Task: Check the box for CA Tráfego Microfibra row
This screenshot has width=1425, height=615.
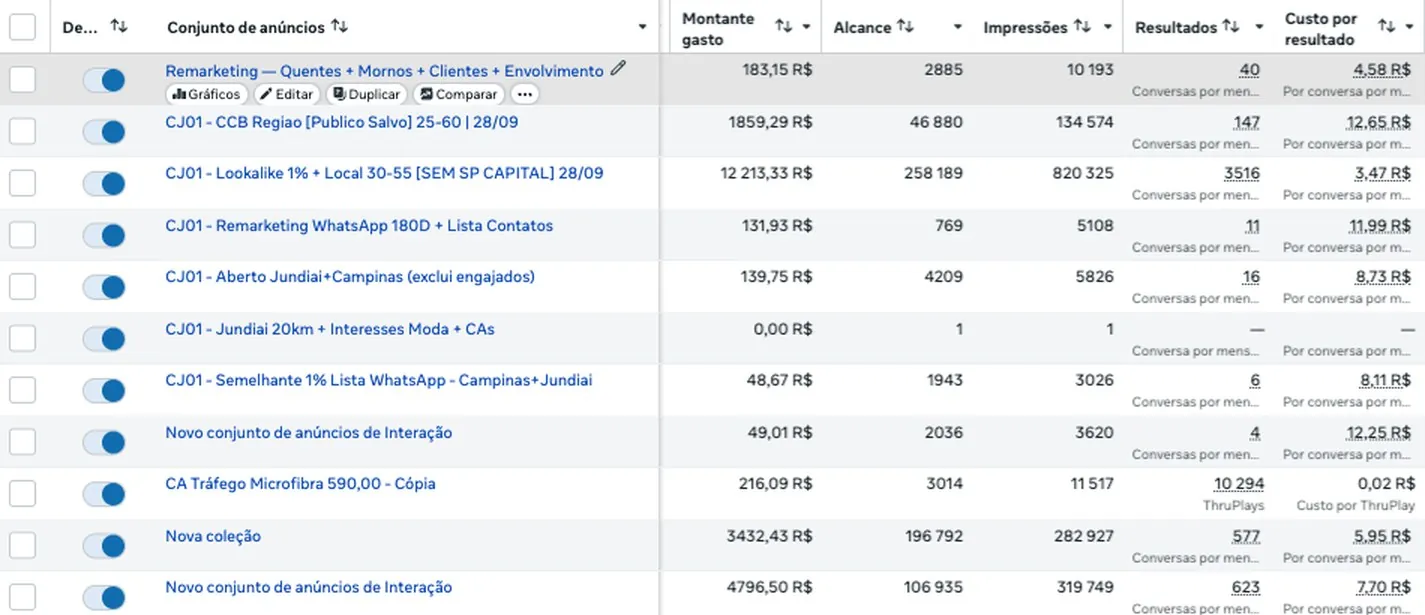Action: point(22,493)
